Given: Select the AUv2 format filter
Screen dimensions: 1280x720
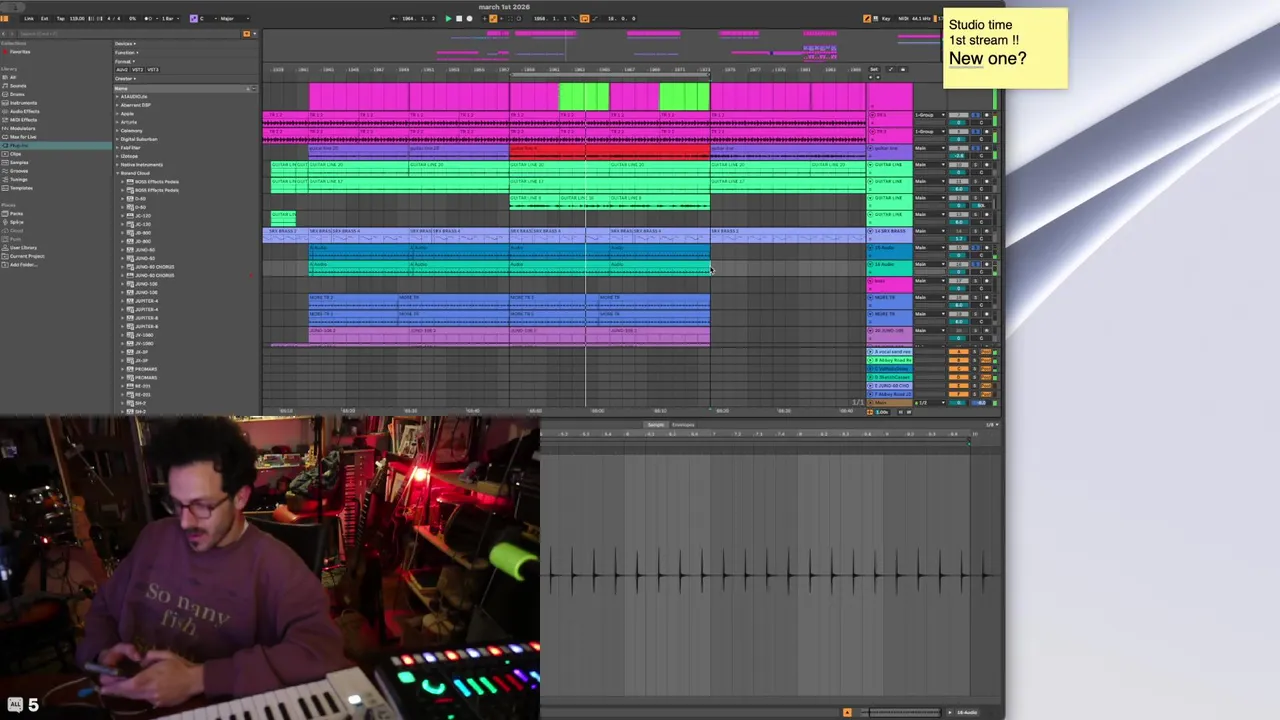Looking at the screenshot, I should 121,69.
